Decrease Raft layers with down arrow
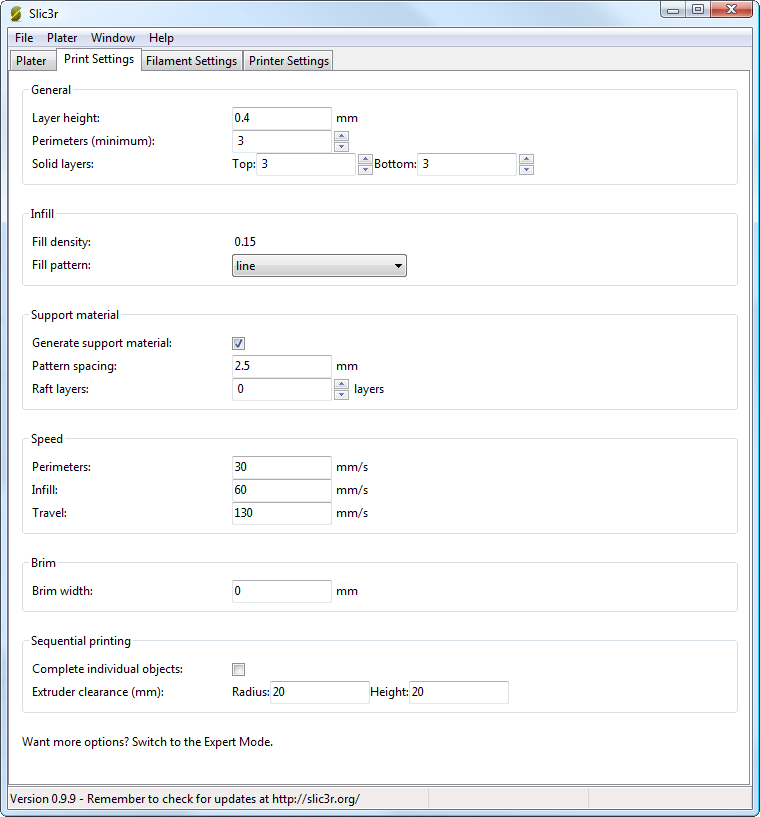The image size is (760, 817). tap(342, 394)
